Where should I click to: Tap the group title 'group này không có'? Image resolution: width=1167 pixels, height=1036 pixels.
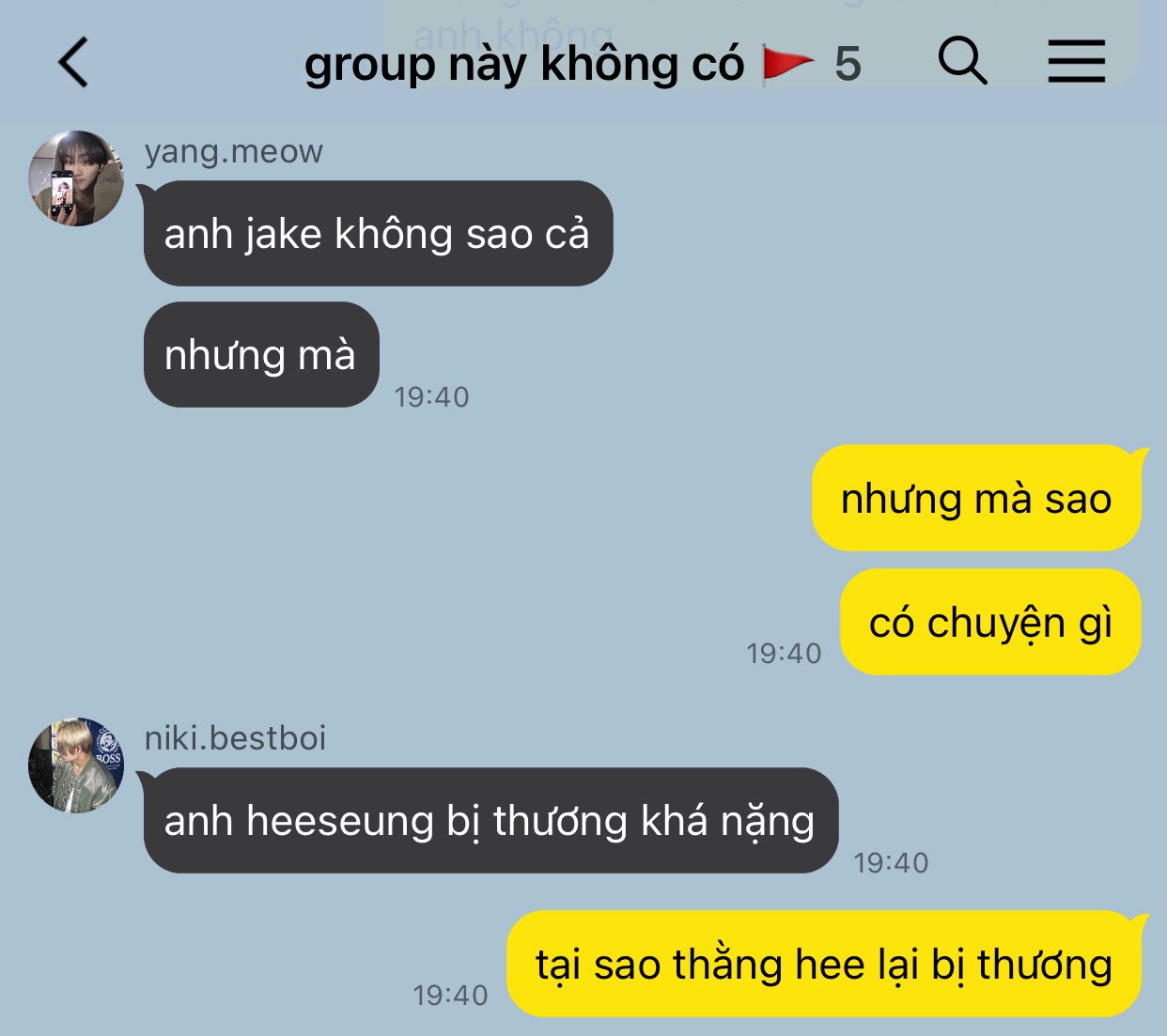tap(523, 64)
